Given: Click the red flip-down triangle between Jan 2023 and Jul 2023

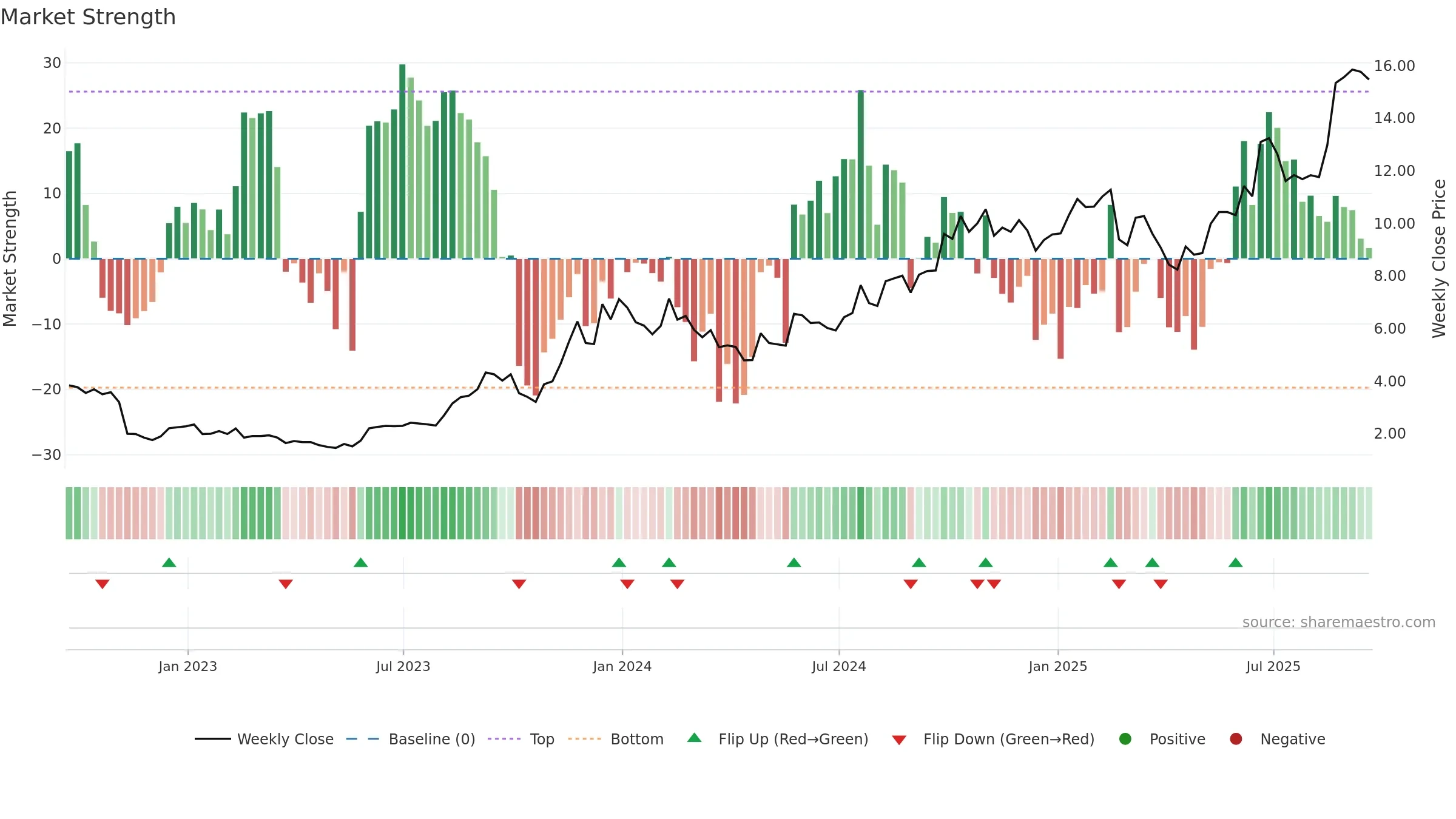Looking at the screenshot, I should coord(286,584).
